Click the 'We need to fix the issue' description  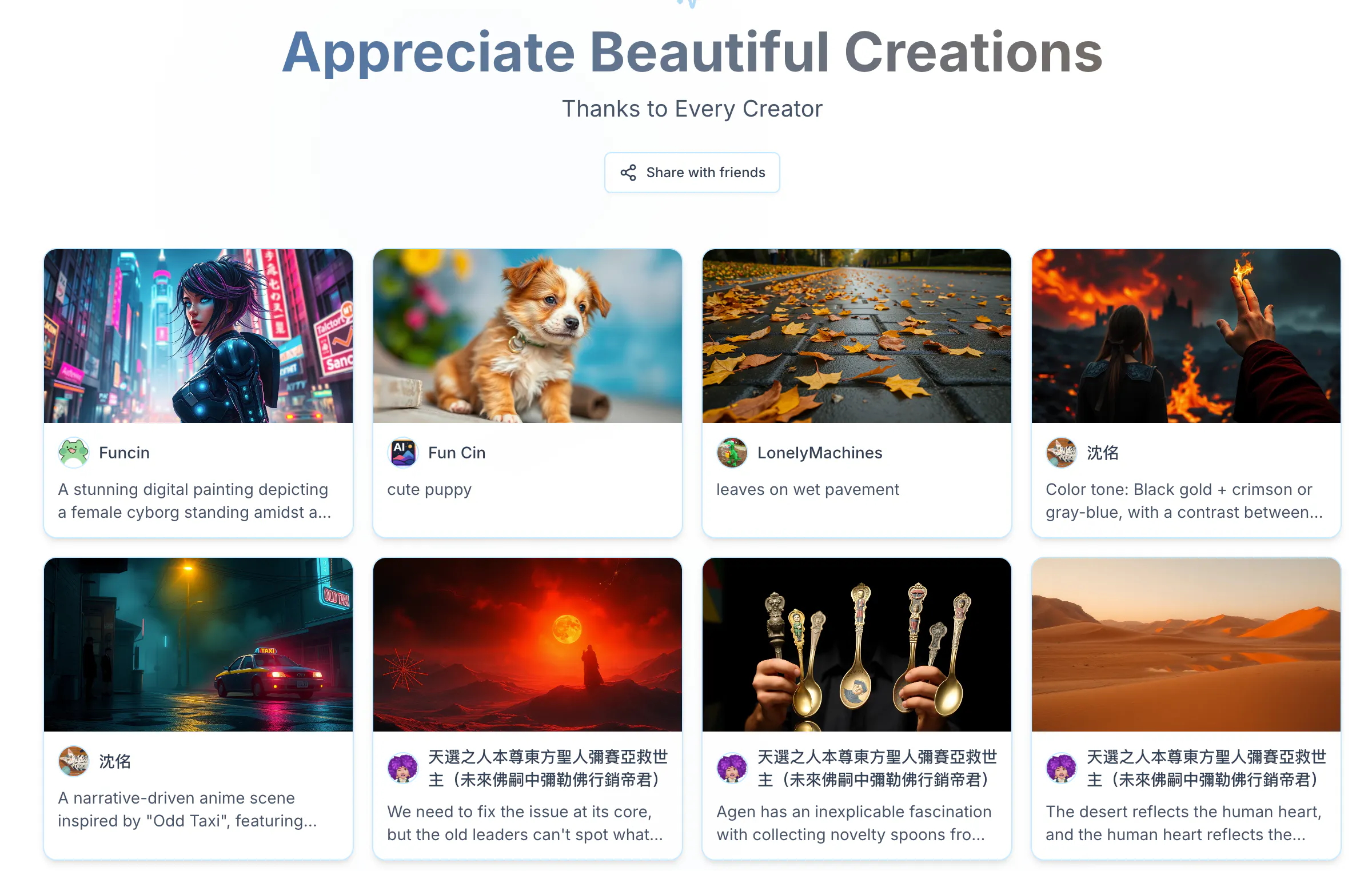coord(525,823)
